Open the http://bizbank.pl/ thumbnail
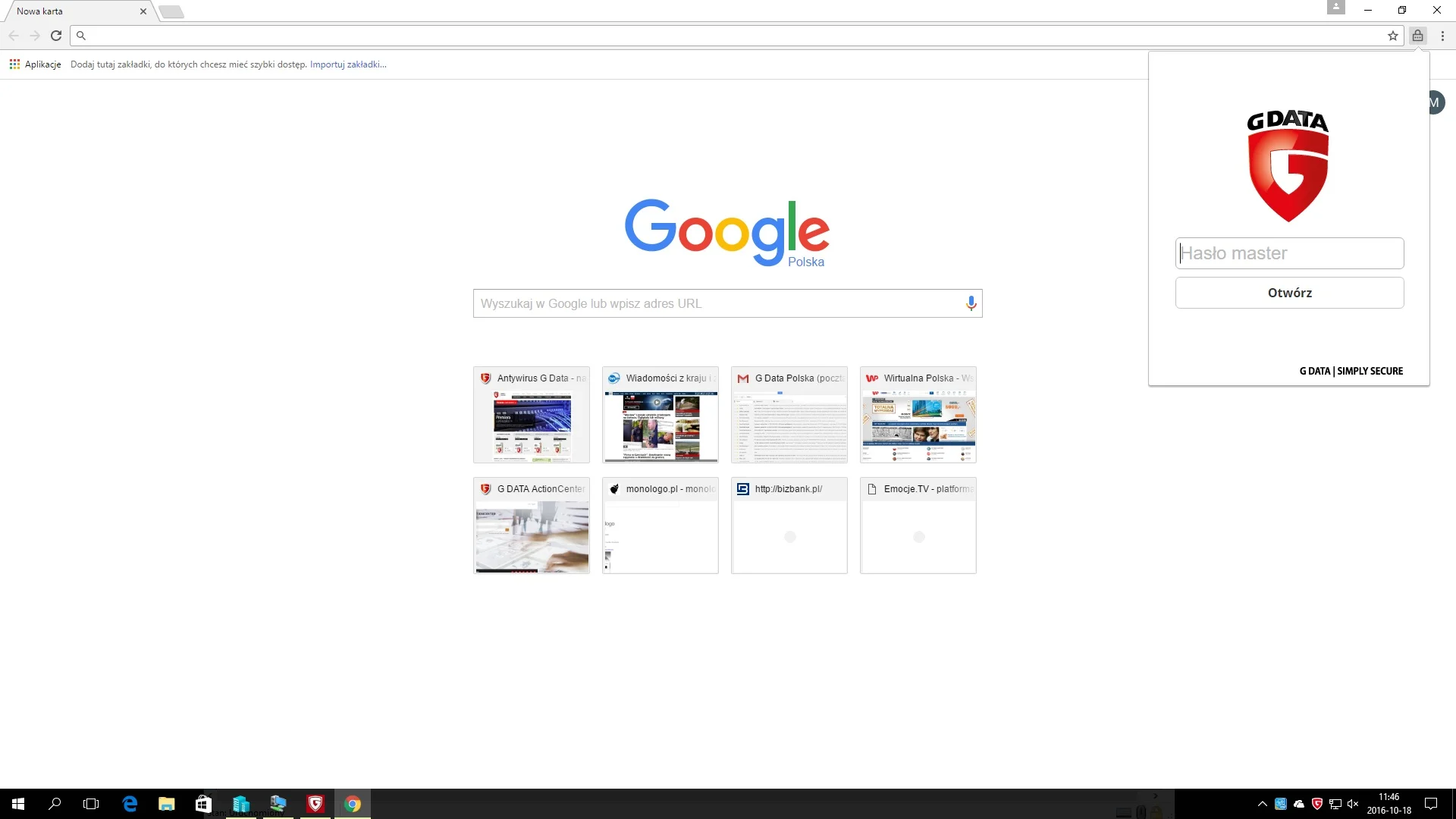1456x819 pixels. 789,526
